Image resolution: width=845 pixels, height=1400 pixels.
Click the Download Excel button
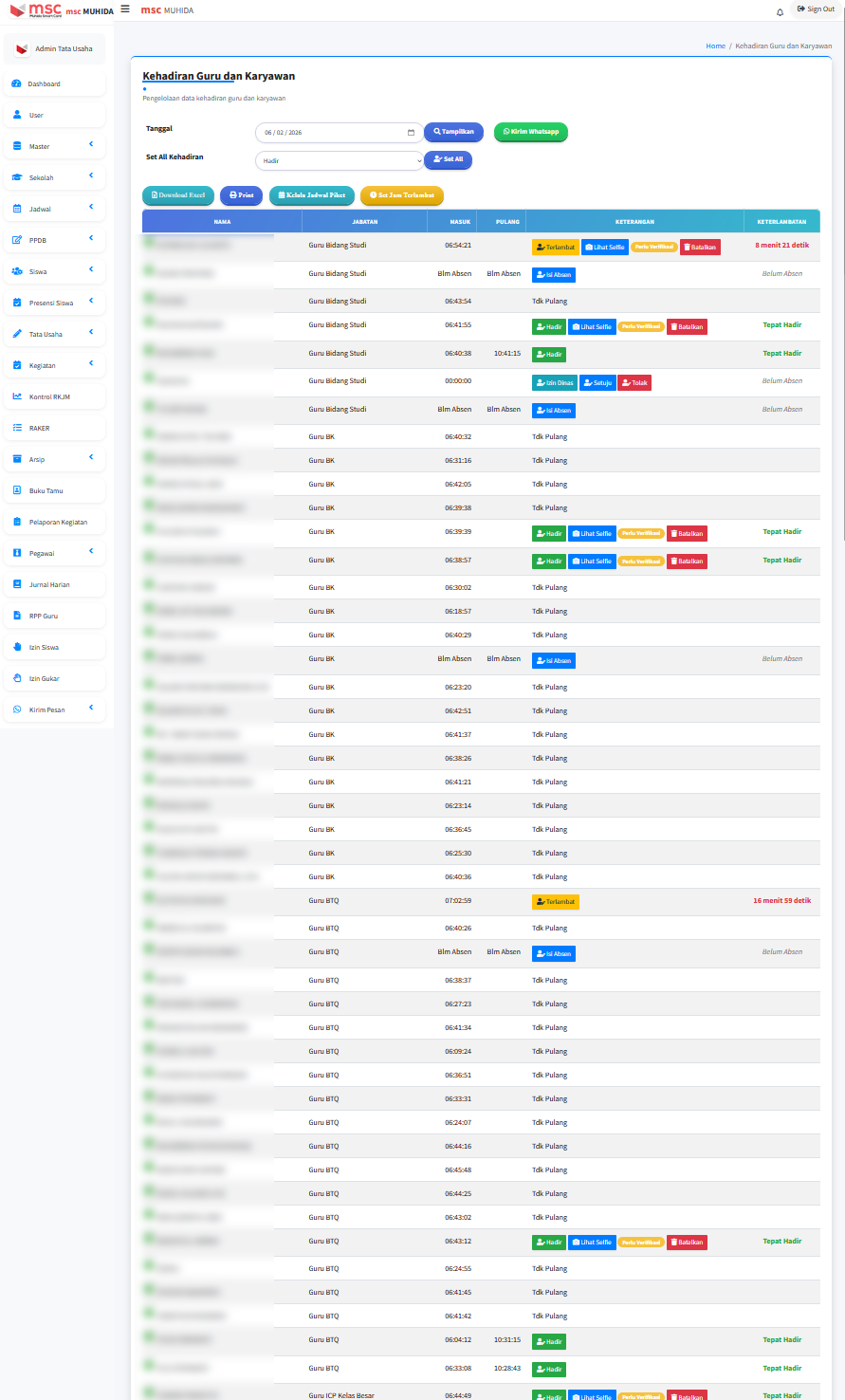[x=178, y=195]
